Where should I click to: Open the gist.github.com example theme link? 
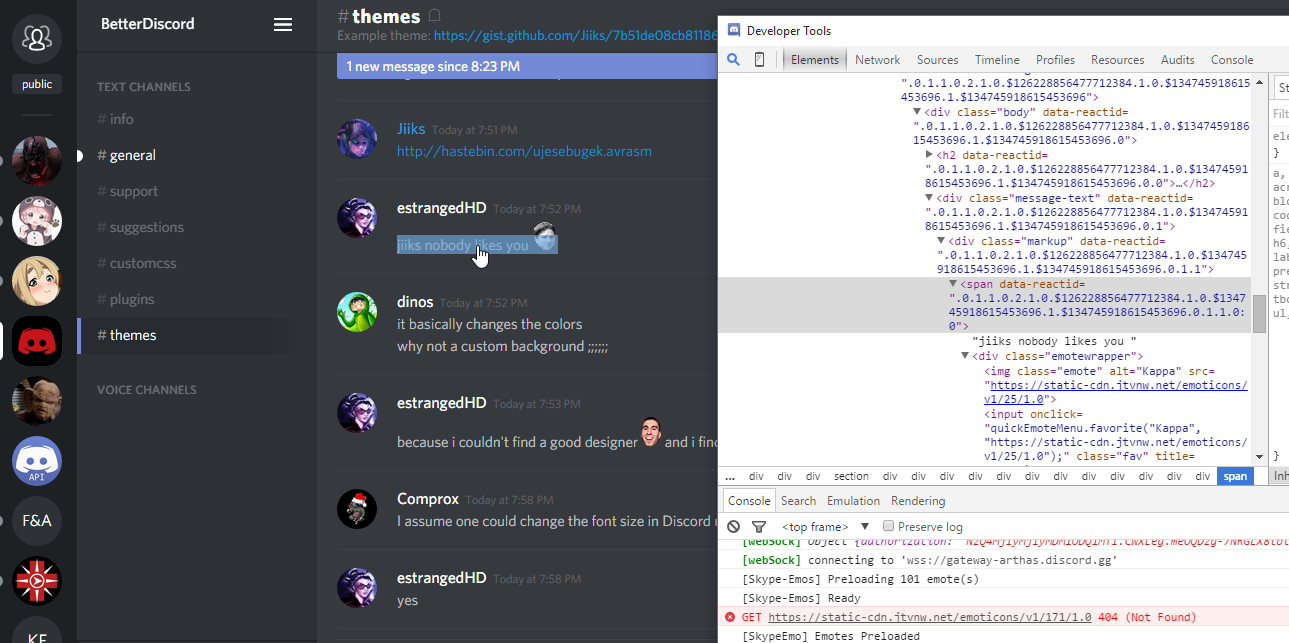575,35
